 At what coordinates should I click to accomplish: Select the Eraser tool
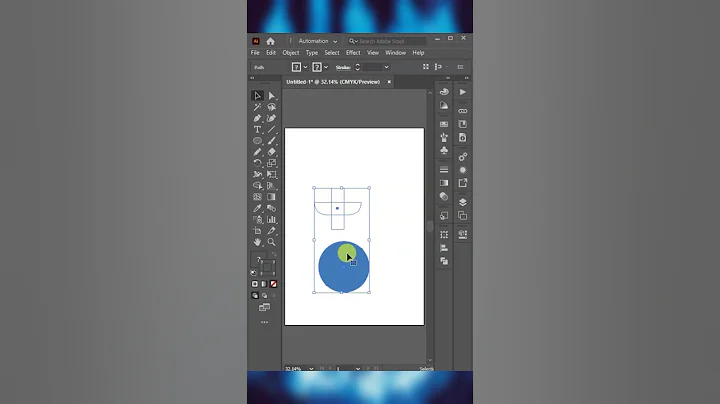(271, 152)
